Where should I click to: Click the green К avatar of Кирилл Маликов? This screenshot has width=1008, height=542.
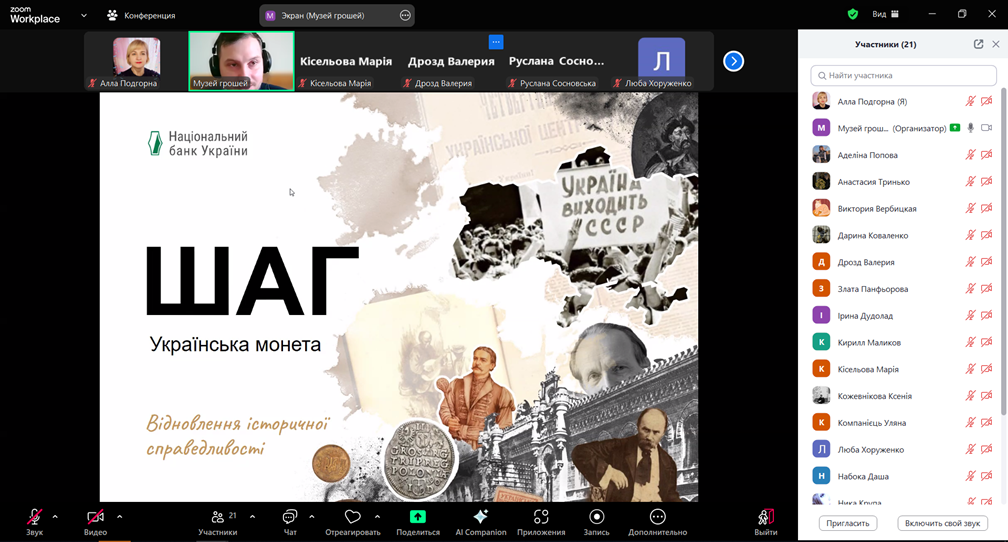click(821, 342)
